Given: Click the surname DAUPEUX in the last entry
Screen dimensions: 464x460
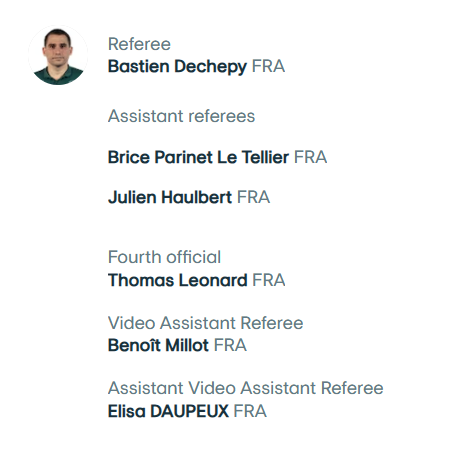Looking at the screenshot, I should pyautogui.click(x=190, y=411).
